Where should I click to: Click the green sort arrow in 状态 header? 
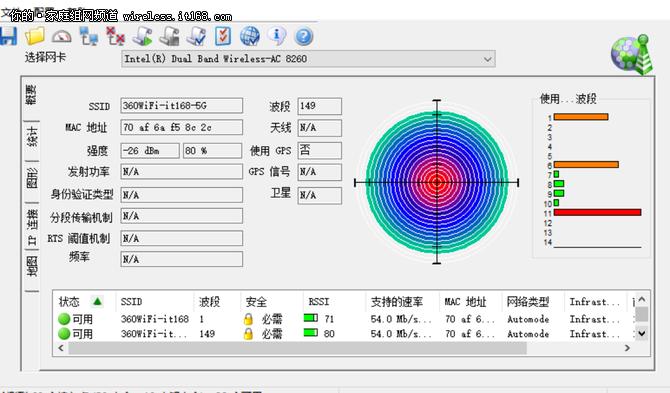click(x=97, y=302)
